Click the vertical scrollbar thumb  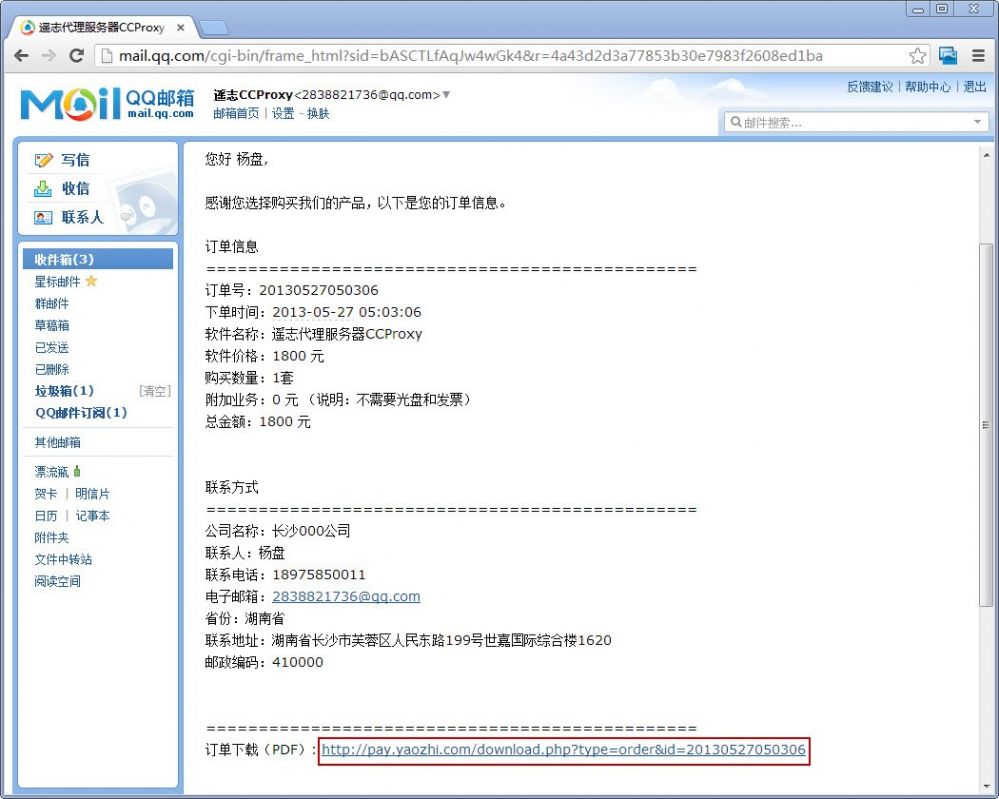986,425
